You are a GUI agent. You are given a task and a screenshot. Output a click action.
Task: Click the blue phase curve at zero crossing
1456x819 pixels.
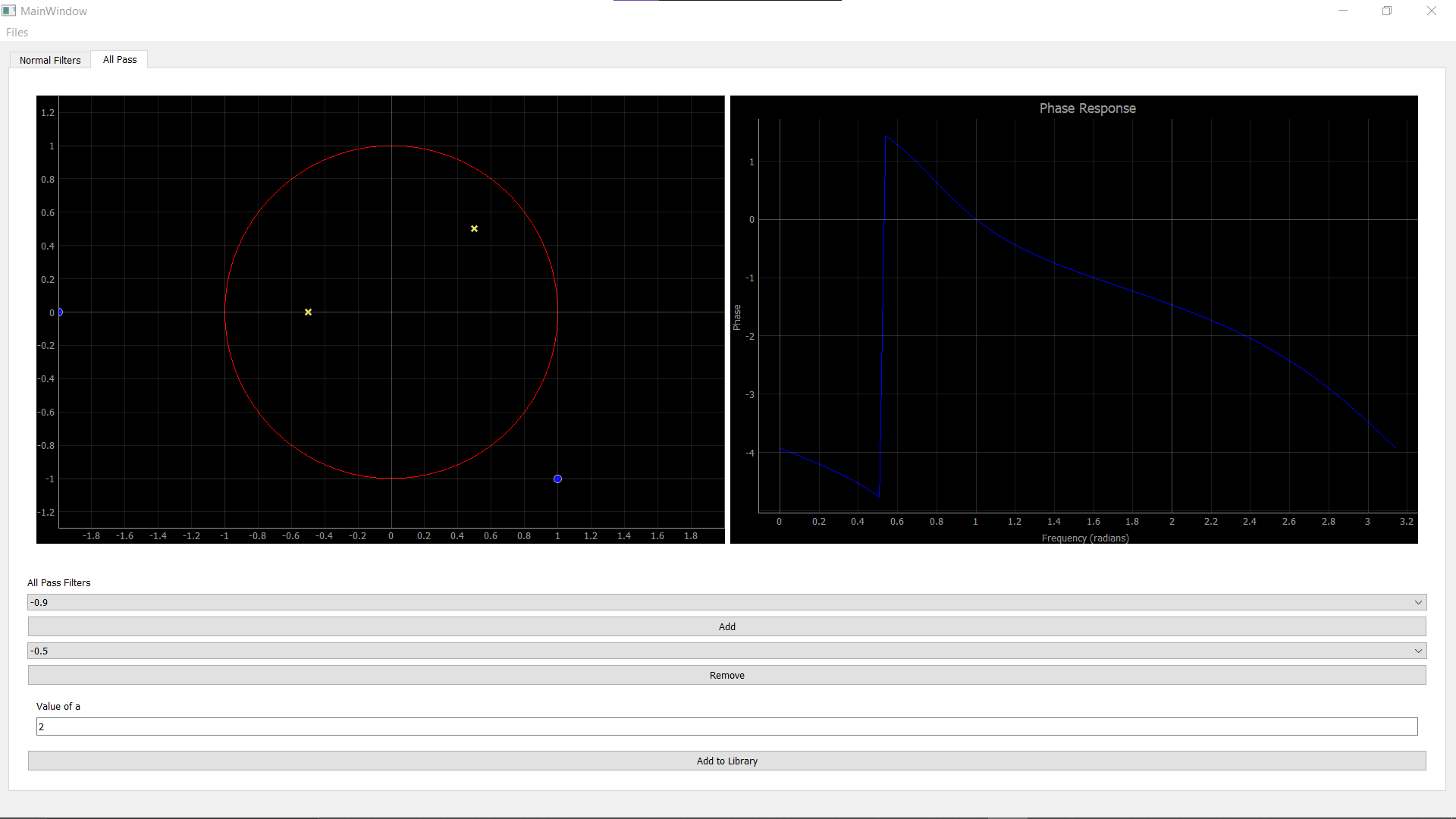pos(975,219)
